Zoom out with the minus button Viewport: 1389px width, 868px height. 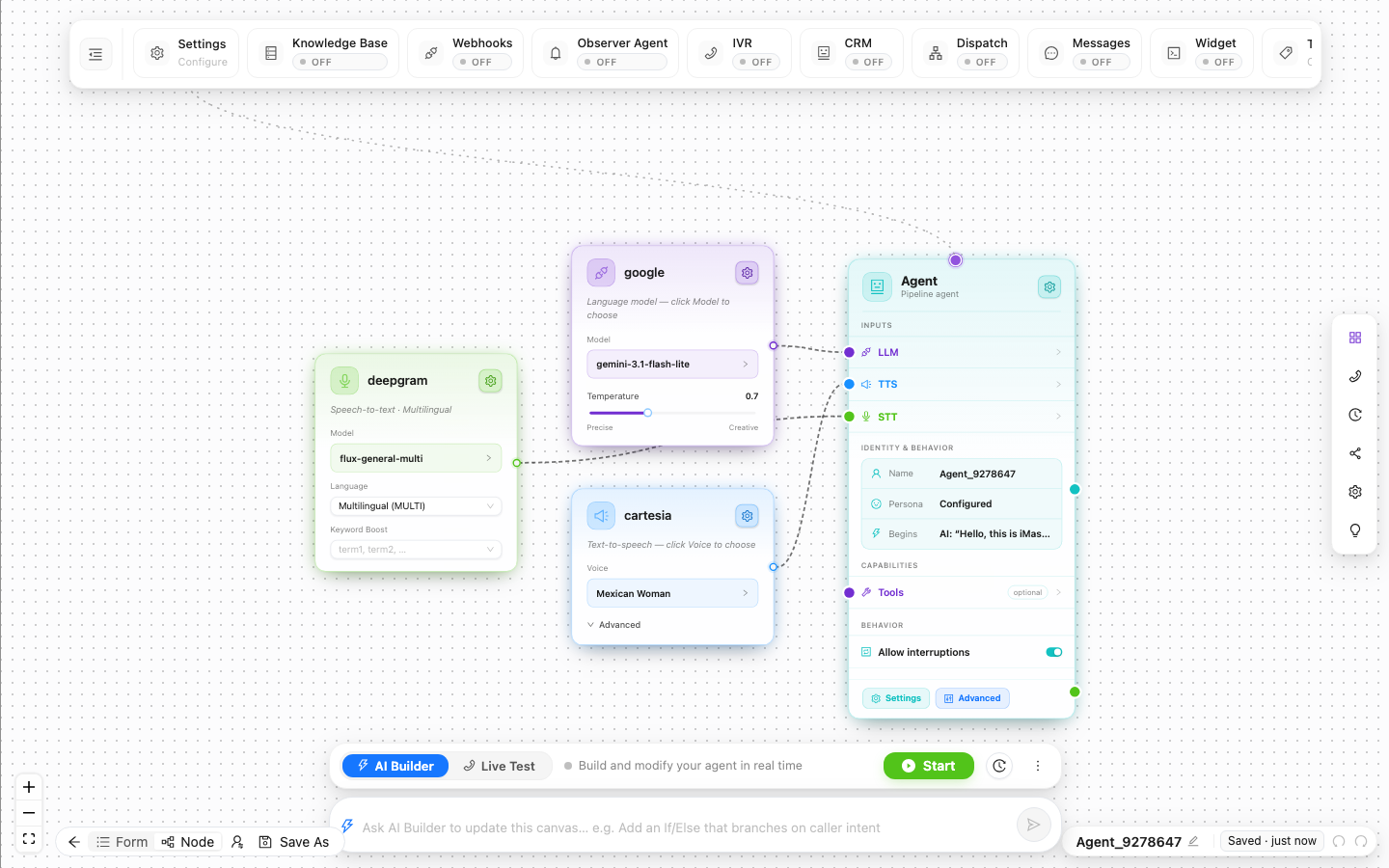pos(29,813)
